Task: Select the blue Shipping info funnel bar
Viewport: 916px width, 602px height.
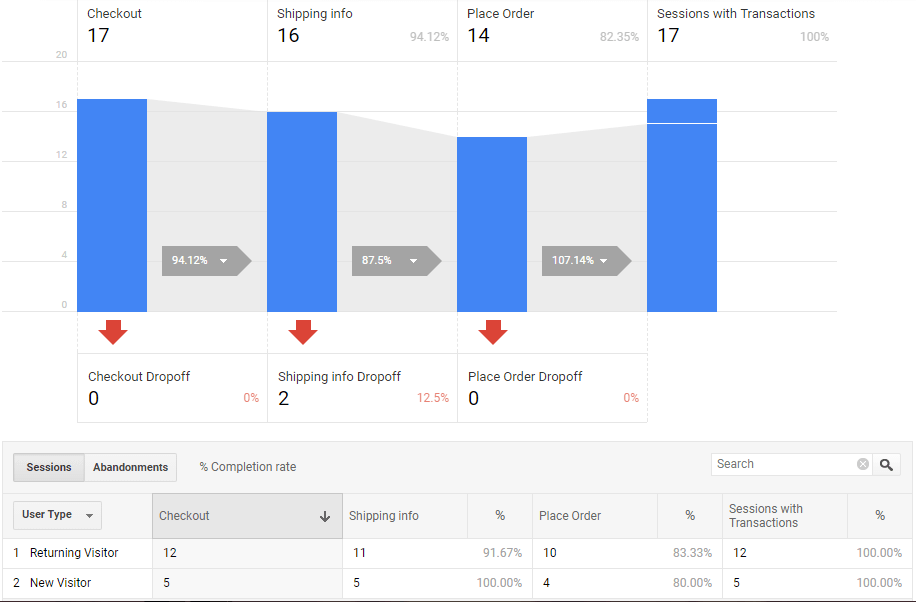Action: (x=302, y=212)
